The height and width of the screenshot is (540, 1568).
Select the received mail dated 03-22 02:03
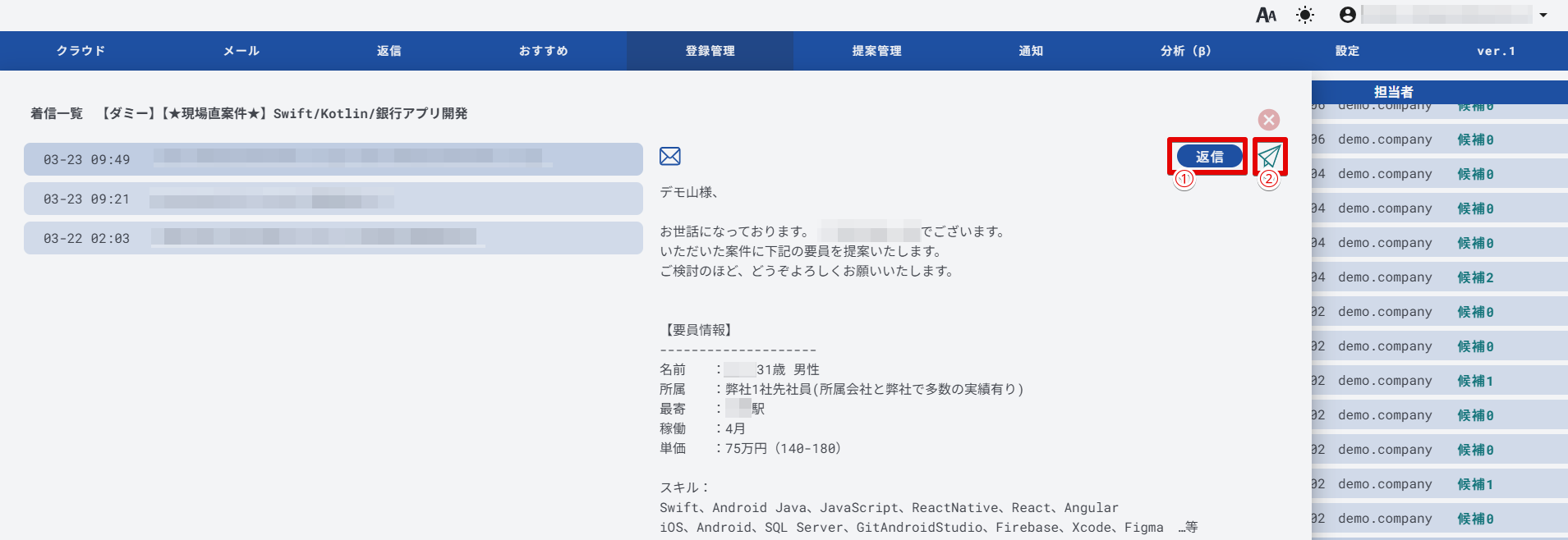pos(333,238)
